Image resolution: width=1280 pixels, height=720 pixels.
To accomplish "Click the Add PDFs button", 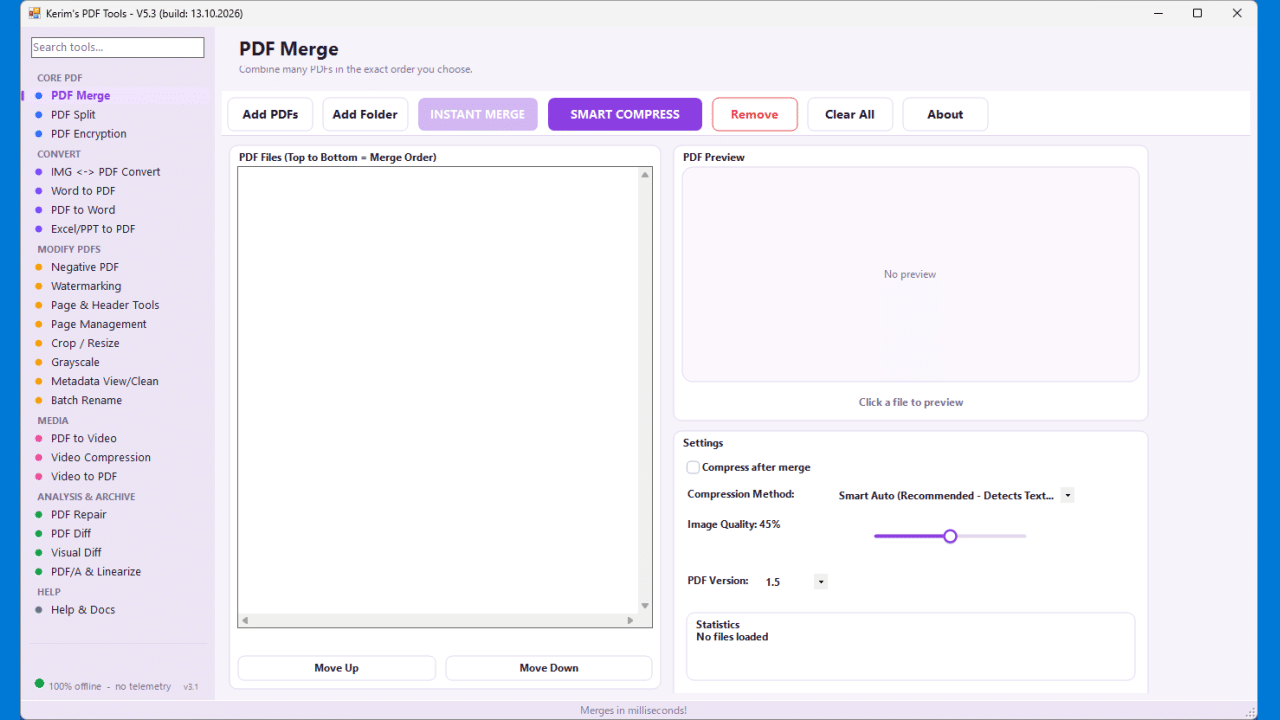I will pos(270,114).
